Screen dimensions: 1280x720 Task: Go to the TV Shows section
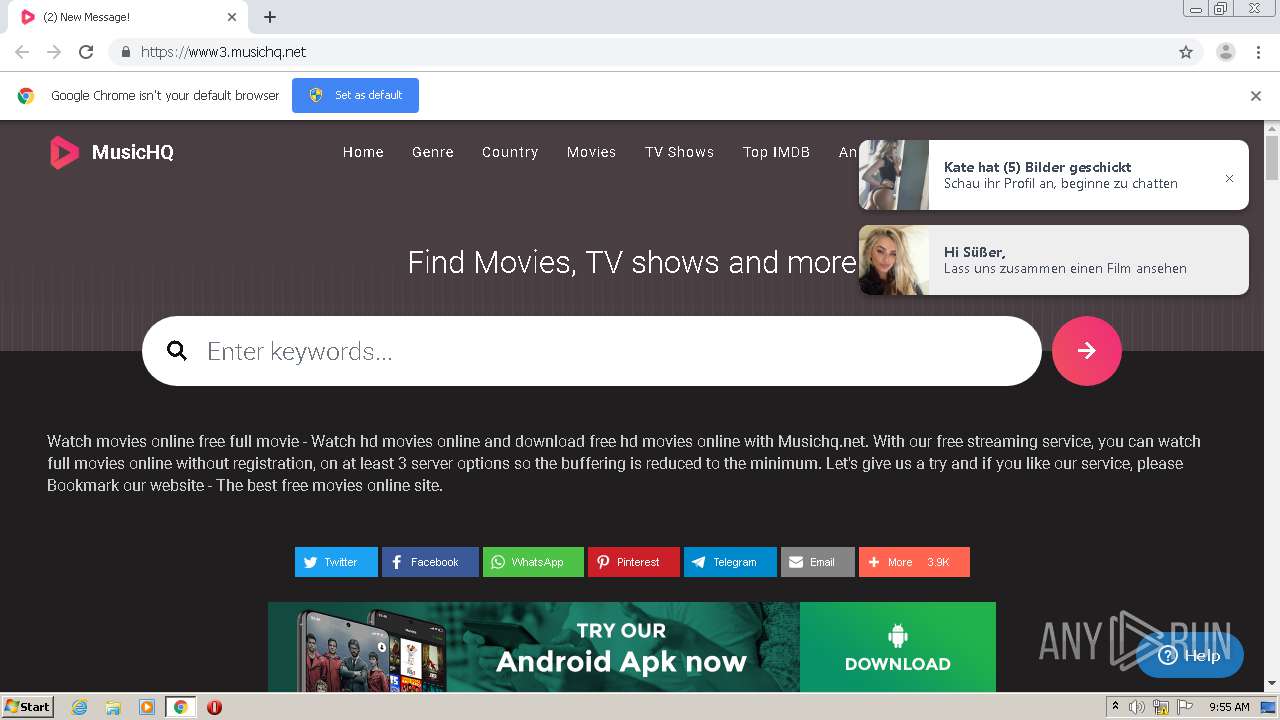679,152
